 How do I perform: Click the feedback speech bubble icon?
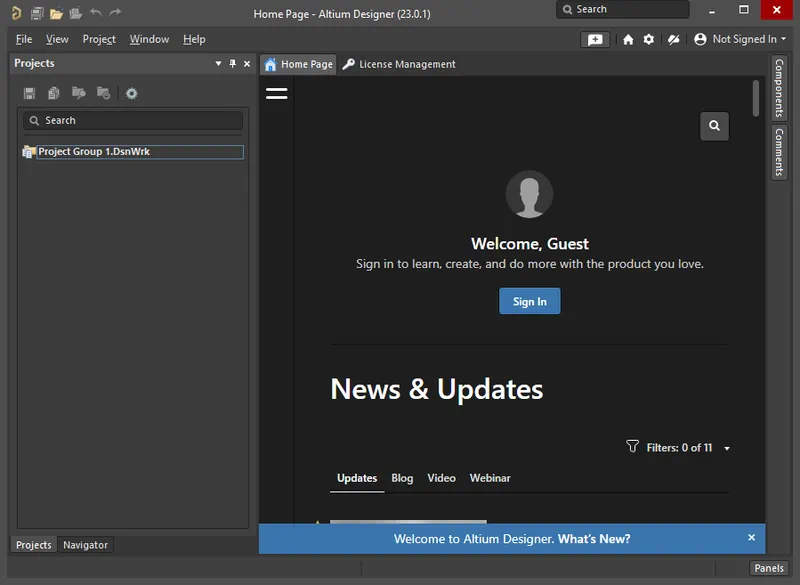click(x=595, y=40)
